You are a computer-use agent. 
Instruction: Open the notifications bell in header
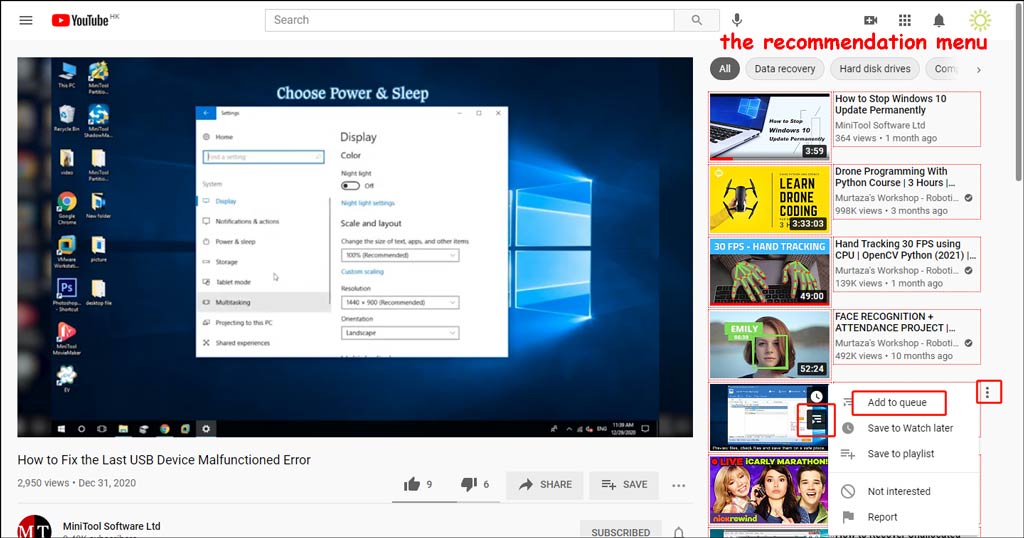938,20
